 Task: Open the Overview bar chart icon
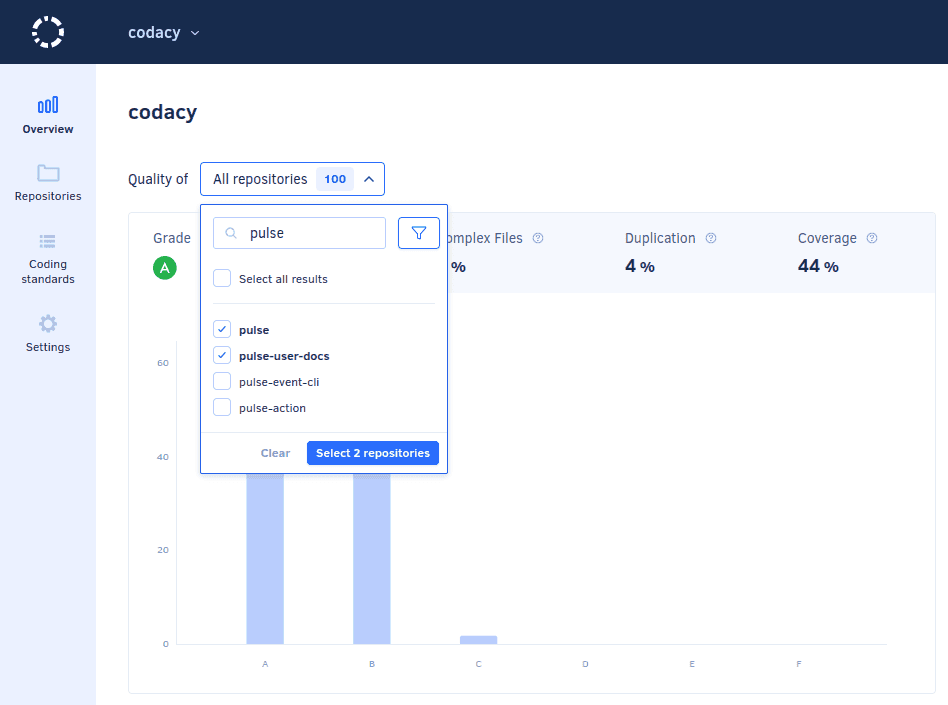(47, 104)
